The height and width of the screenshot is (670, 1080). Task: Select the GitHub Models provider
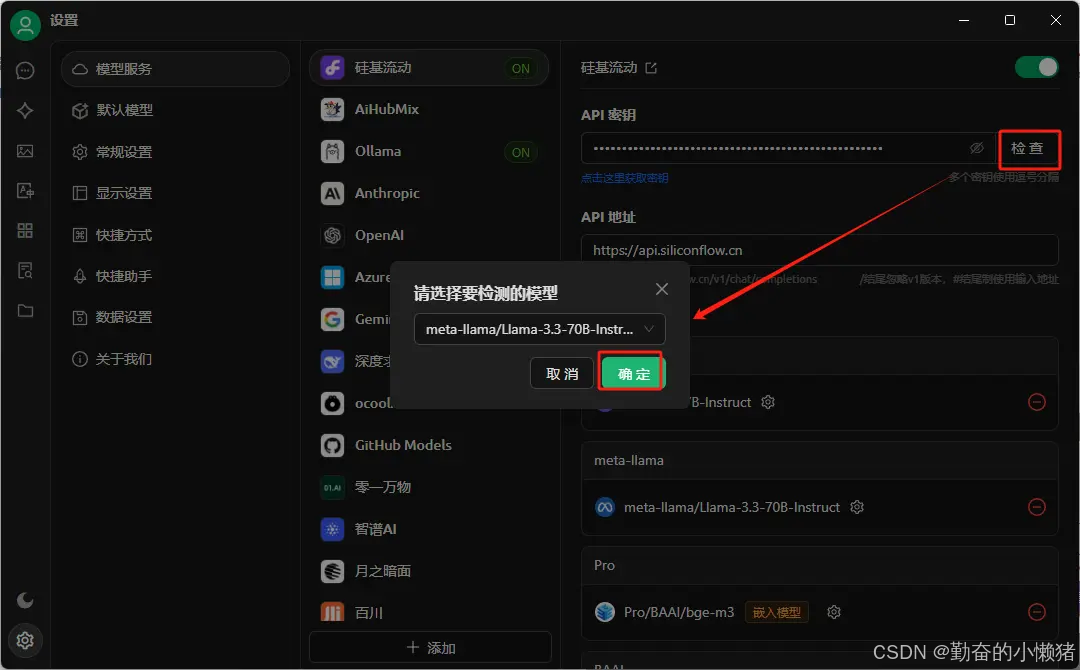pos(428,445)
